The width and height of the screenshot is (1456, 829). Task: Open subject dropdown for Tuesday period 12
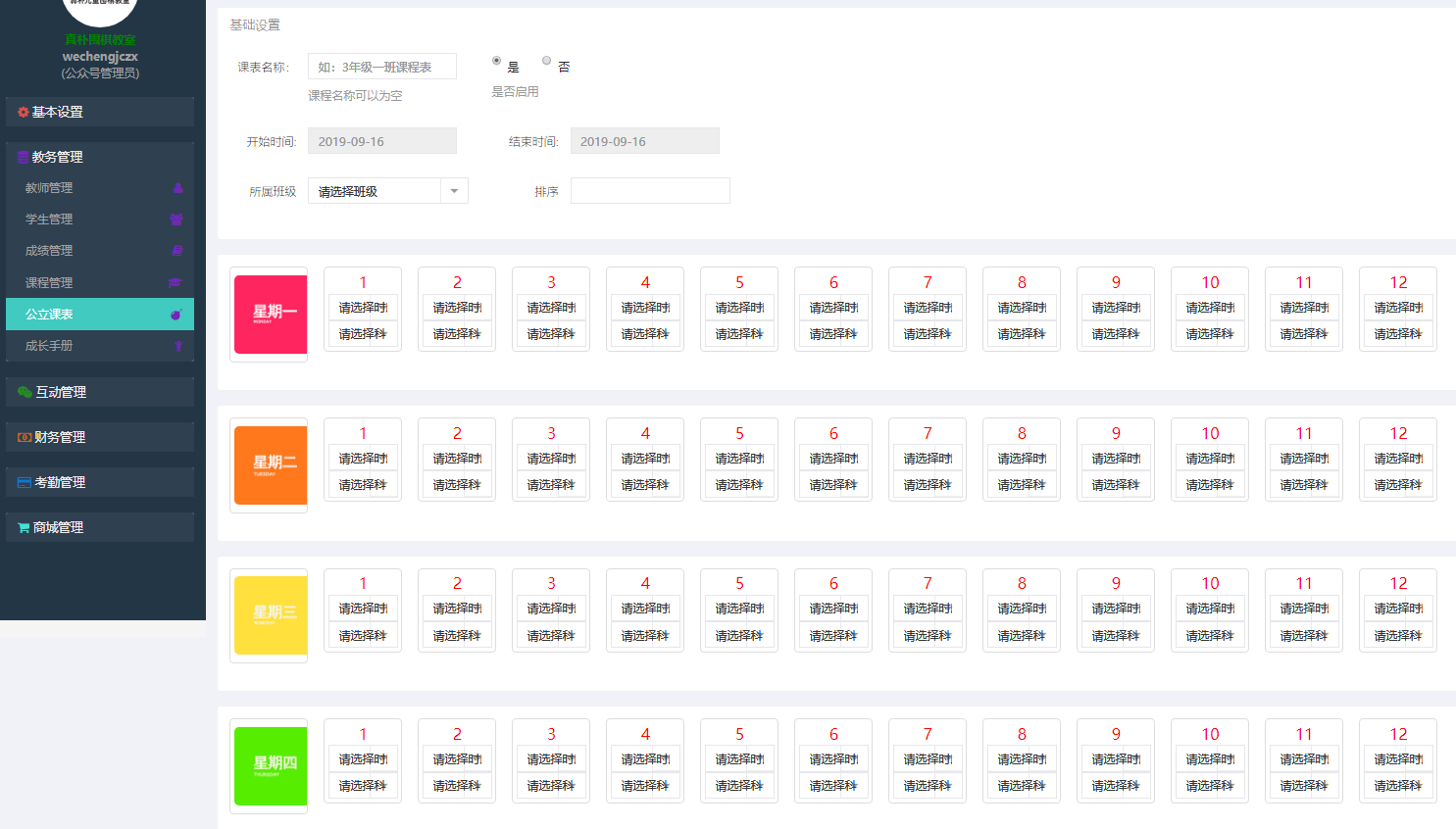point(1398,485)
